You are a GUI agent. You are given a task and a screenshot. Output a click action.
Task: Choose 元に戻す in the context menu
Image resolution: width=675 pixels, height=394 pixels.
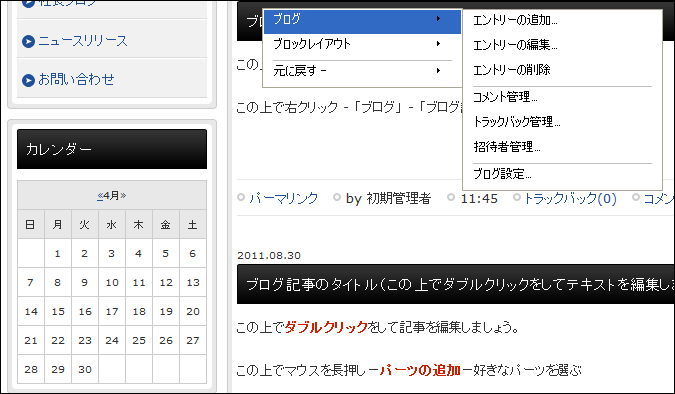click(362, 71)
